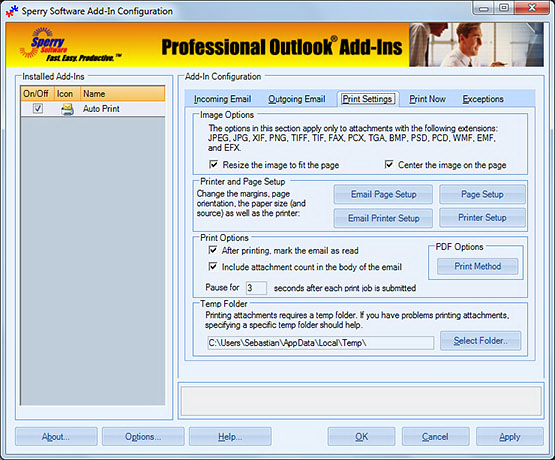Click the Auto Print printer icon
This screenshot has height=460, width=555.
pyautogui.click(x=67, y=109)
